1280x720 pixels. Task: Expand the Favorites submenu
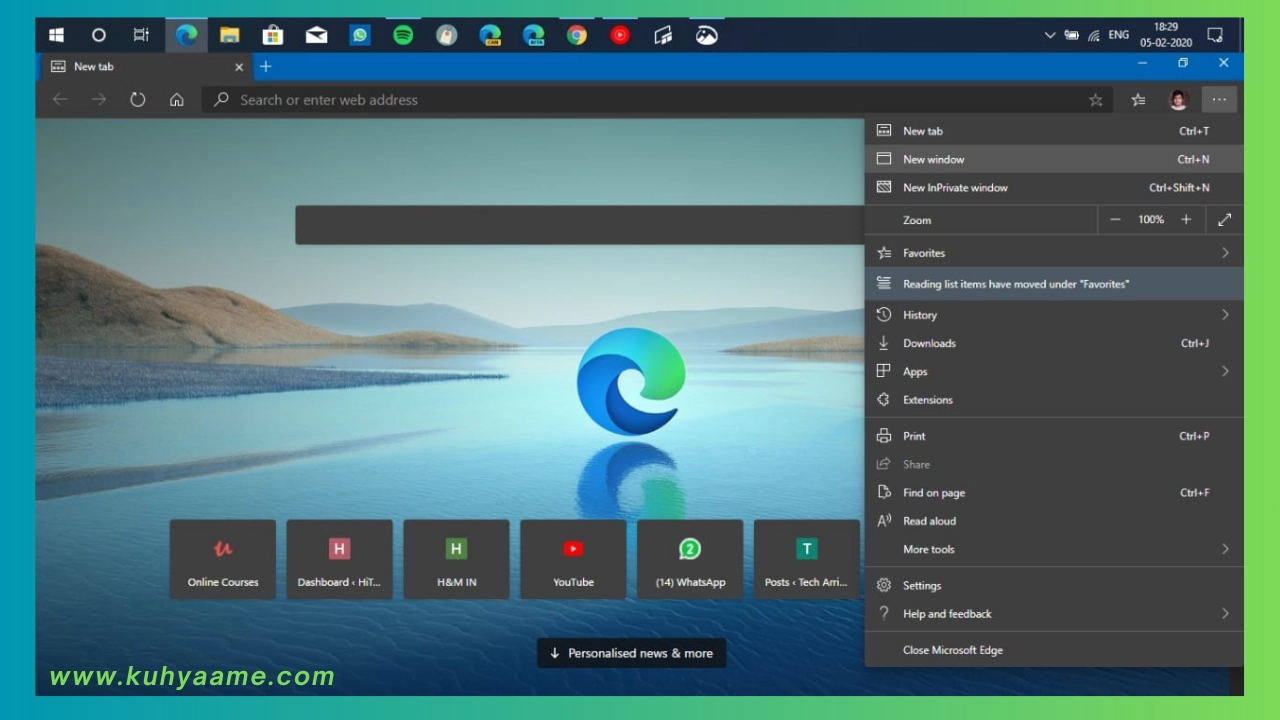point(1054,253)
